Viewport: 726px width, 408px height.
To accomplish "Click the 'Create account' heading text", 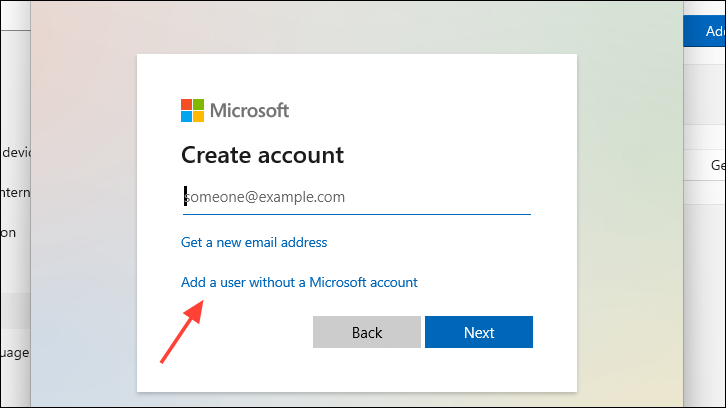I will point(262,155).
